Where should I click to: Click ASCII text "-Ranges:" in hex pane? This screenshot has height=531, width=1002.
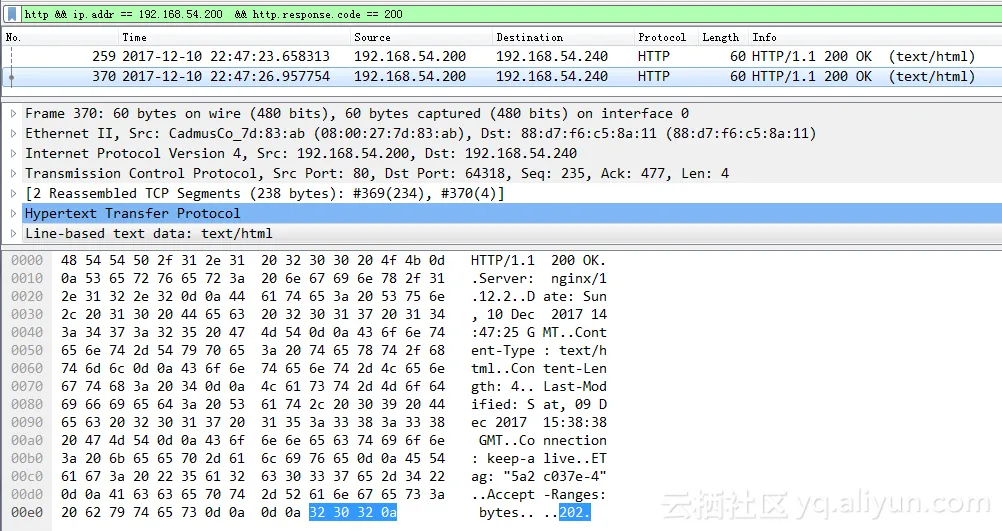(575, 495)
